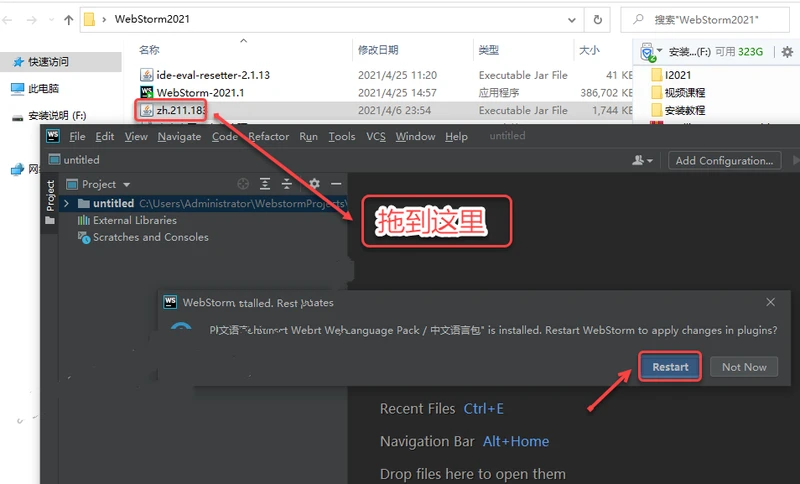Expand the untitled project tree node
Image resolution: width=800 pixels, height=484 pixels.
tap(66, 203)
